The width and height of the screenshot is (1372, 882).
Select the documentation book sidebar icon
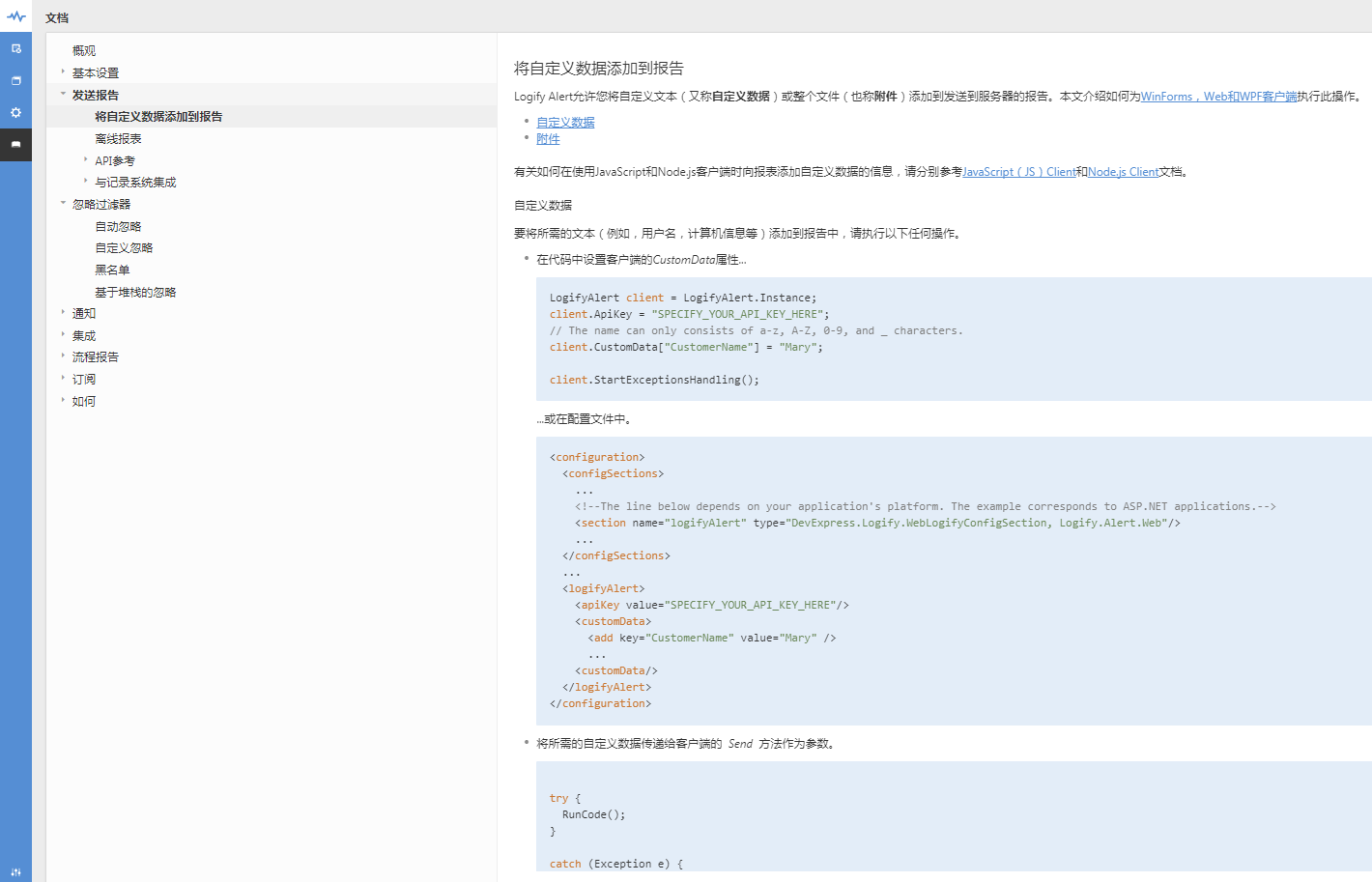click(x=15, y=145)
